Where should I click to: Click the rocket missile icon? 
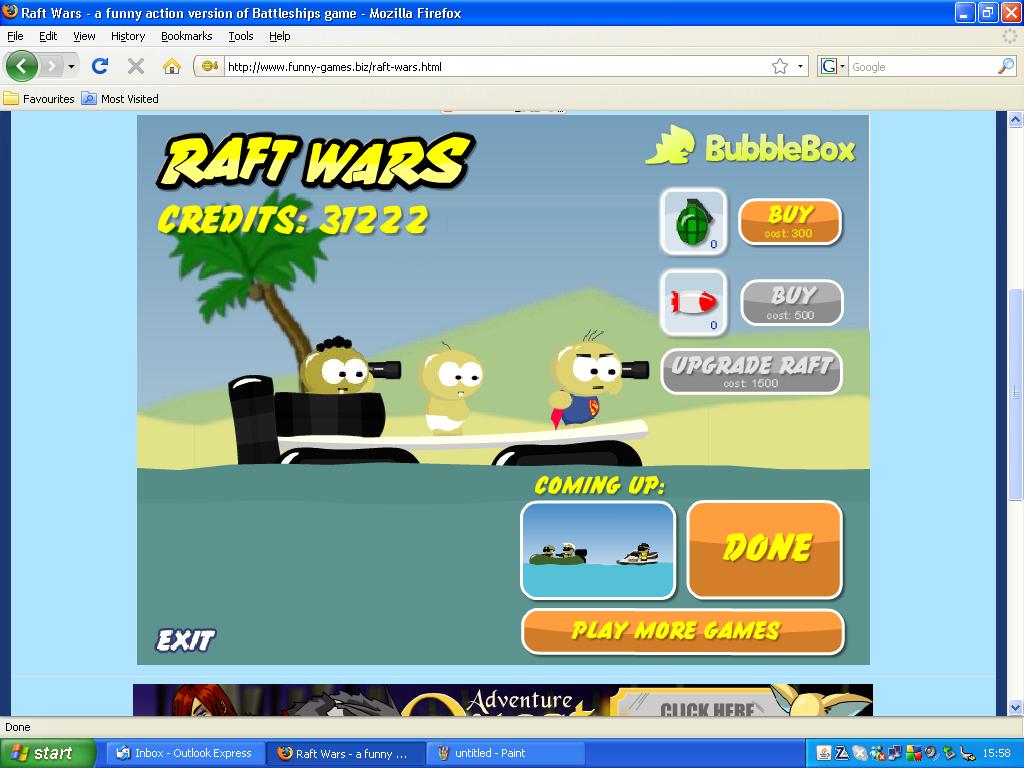[693, 302]
